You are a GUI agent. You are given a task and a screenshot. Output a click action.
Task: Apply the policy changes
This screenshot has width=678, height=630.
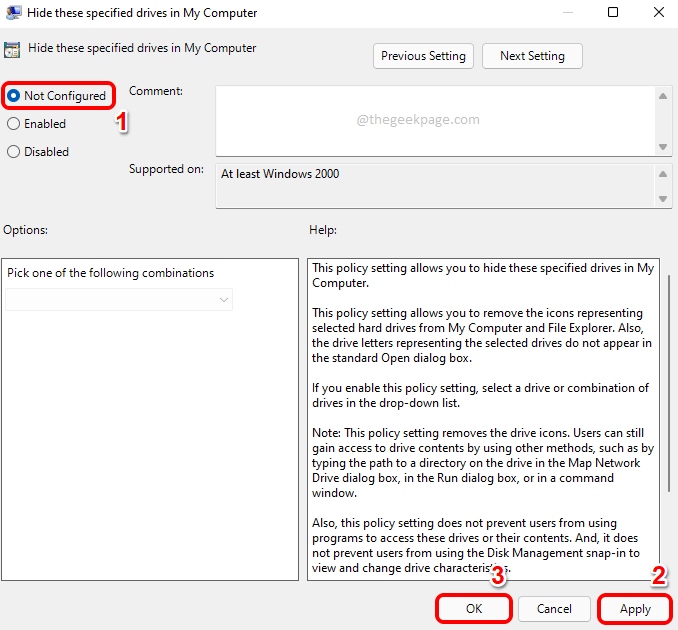pos(635,608)
